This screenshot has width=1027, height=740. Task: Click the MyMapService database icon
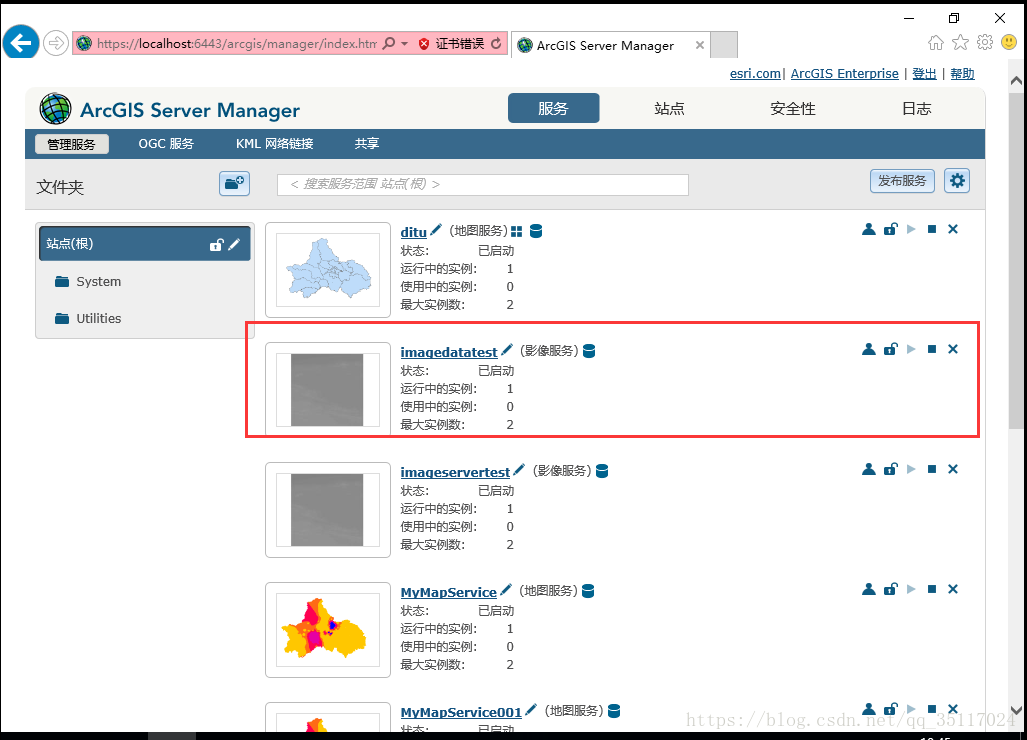[x=588, y=591]
